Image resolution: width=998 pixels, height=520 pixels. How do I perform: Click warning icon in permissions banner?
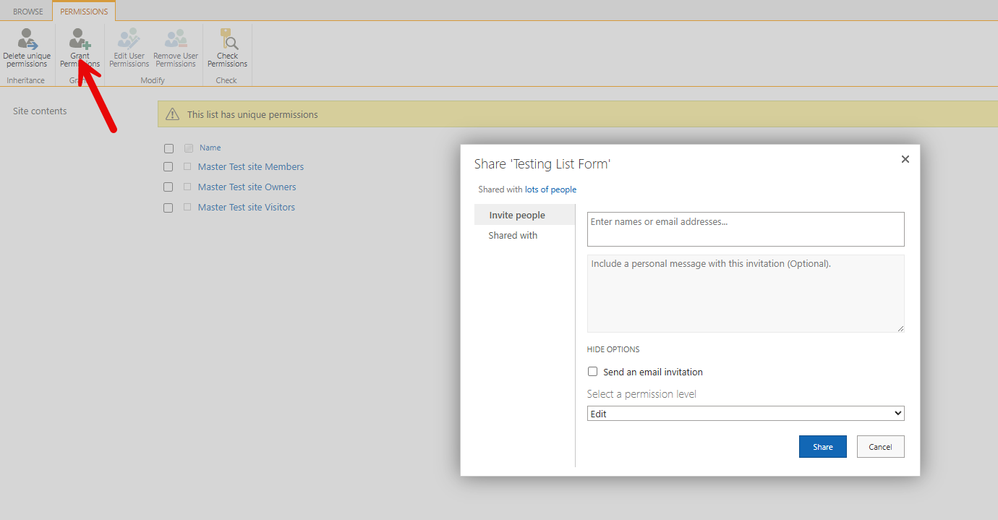(172, 115)
